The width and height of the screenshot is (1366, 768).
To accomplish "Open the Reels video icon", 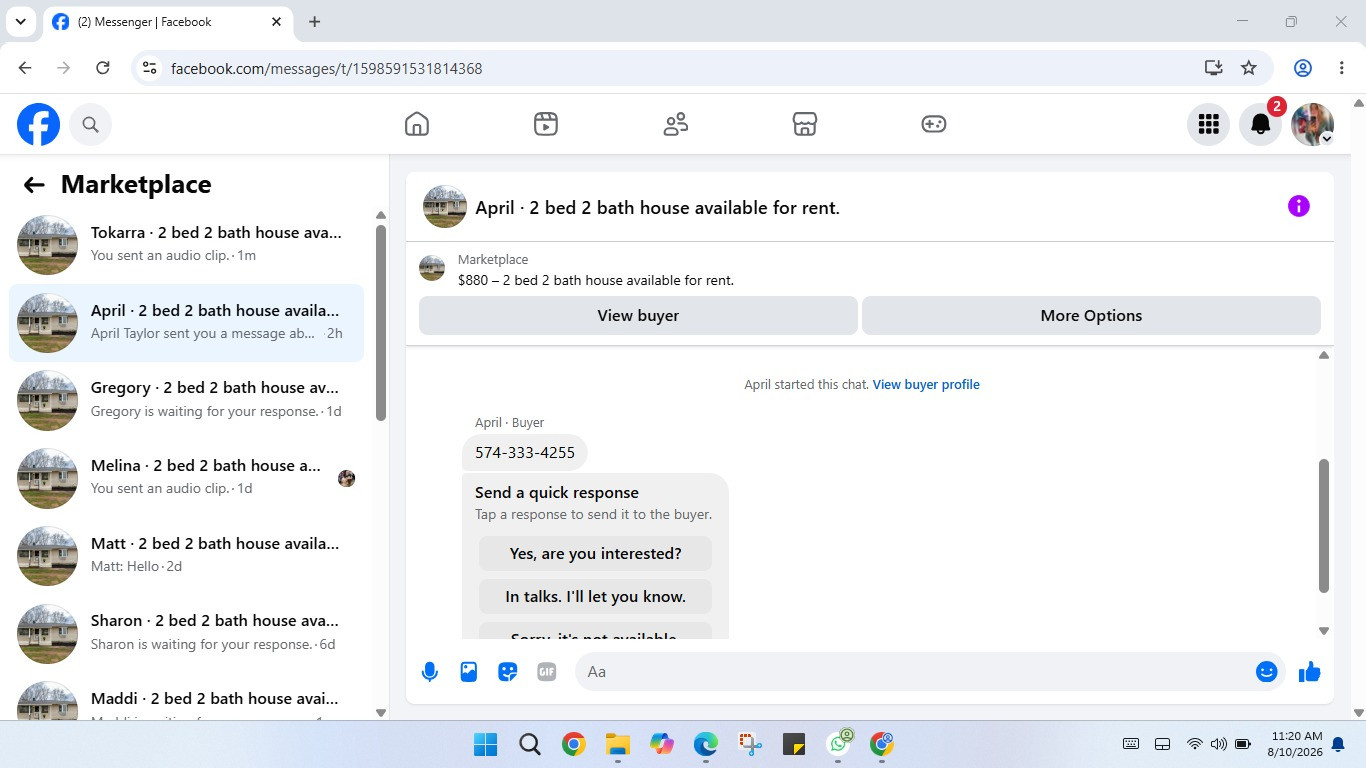I will click(x=546, y=124).
